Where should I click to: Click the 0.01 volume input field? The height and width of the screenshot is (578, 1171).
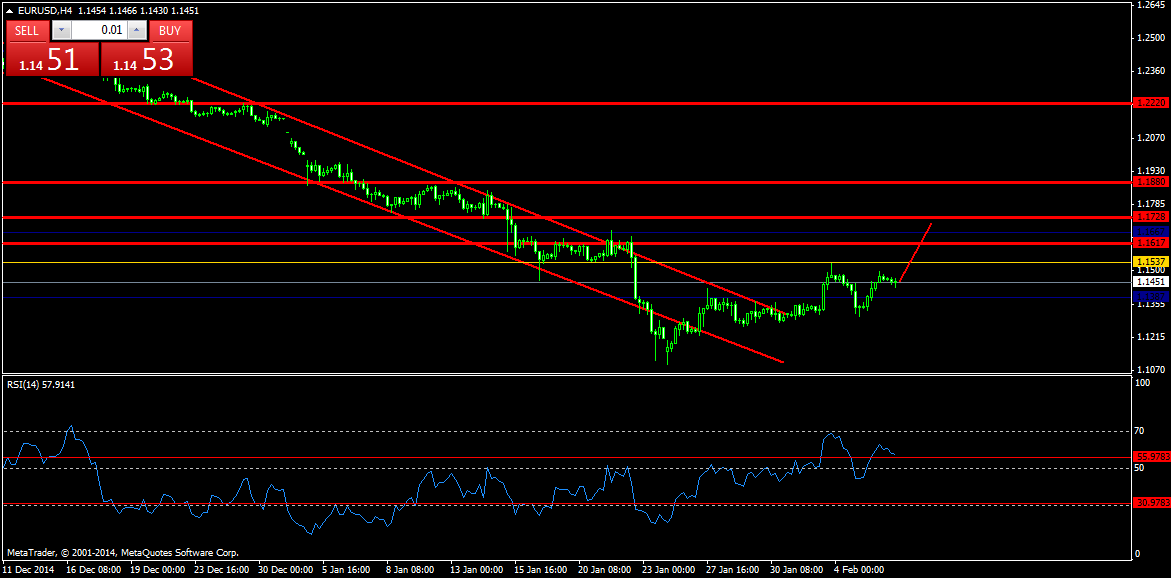(99, 31)
